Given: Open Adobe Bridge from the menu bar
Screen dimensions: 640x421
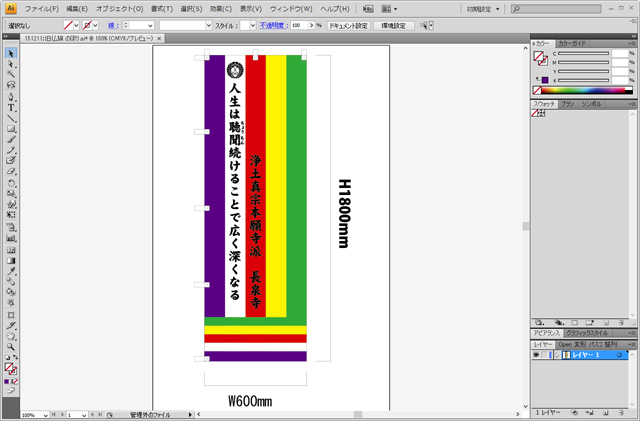Looking at the screenshot, I should [x=368, y=9].
